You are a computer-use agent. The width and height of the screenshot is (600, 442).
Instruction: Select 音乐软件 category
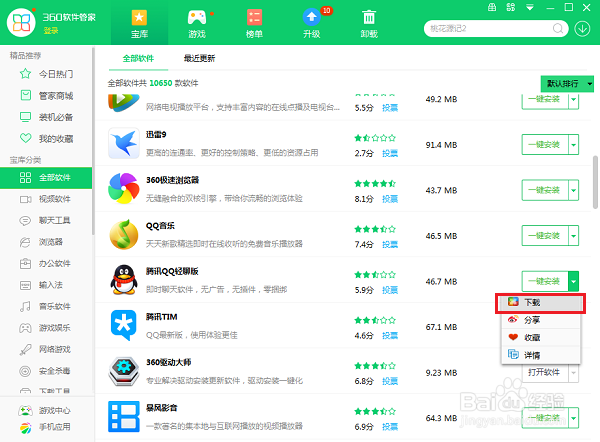pos(46,306)
